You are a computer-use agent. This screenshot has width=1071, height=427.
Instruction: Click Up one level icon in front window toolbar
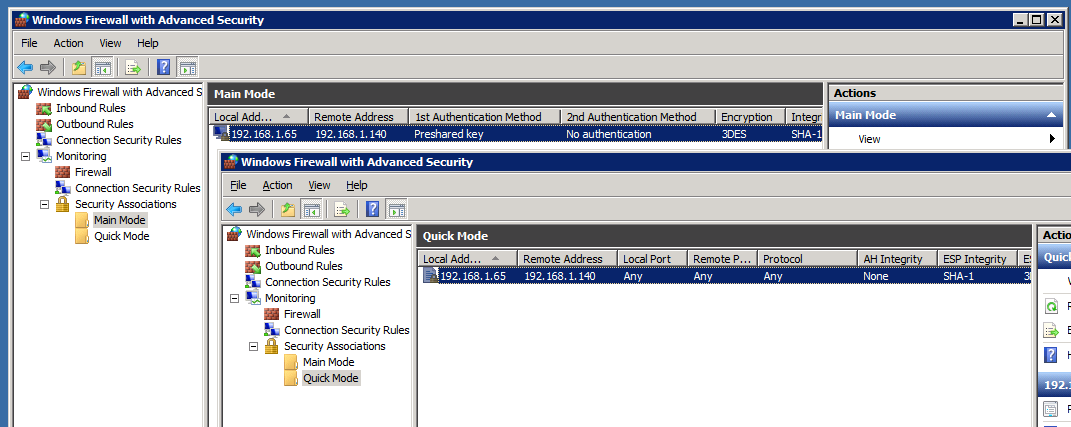[288, 209]
